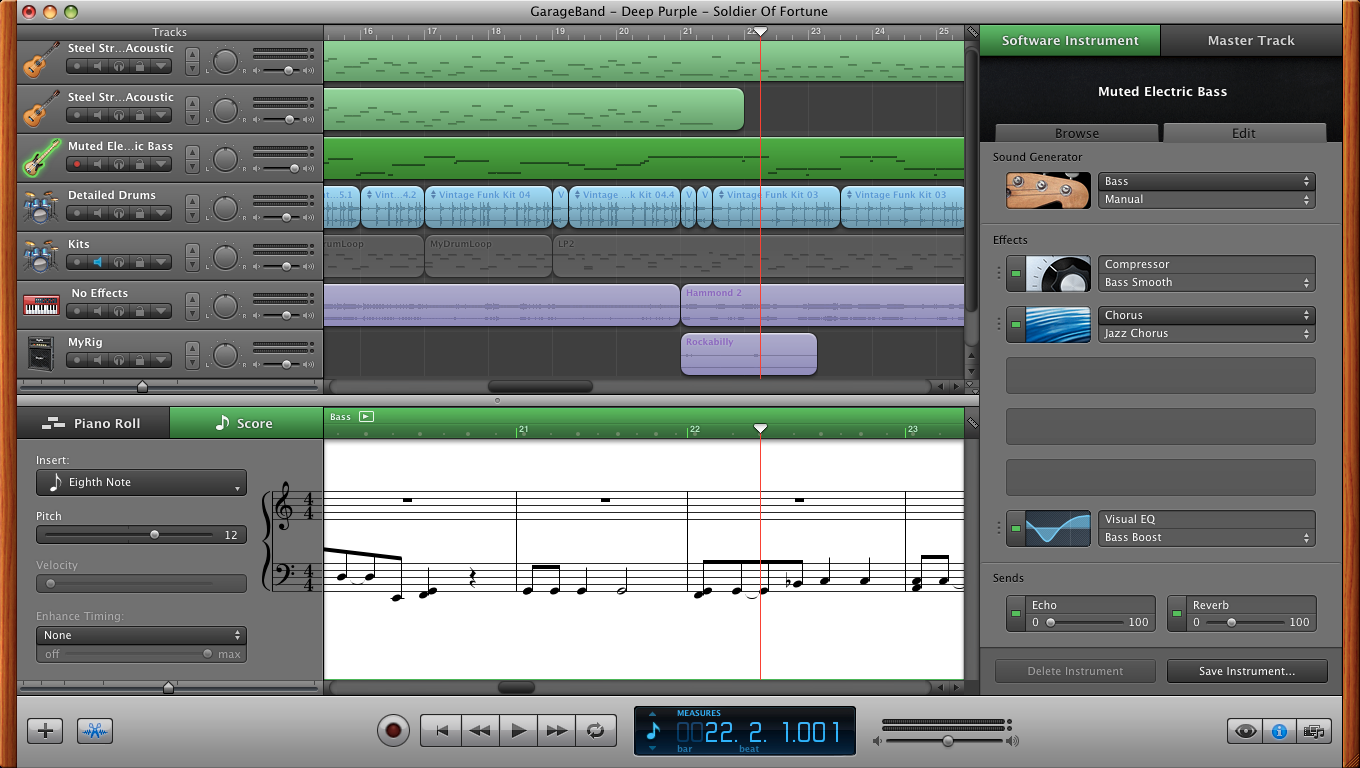The image size is (1360, 768).
Task: Click the Hammond 2 region
Action: (822, 304)
